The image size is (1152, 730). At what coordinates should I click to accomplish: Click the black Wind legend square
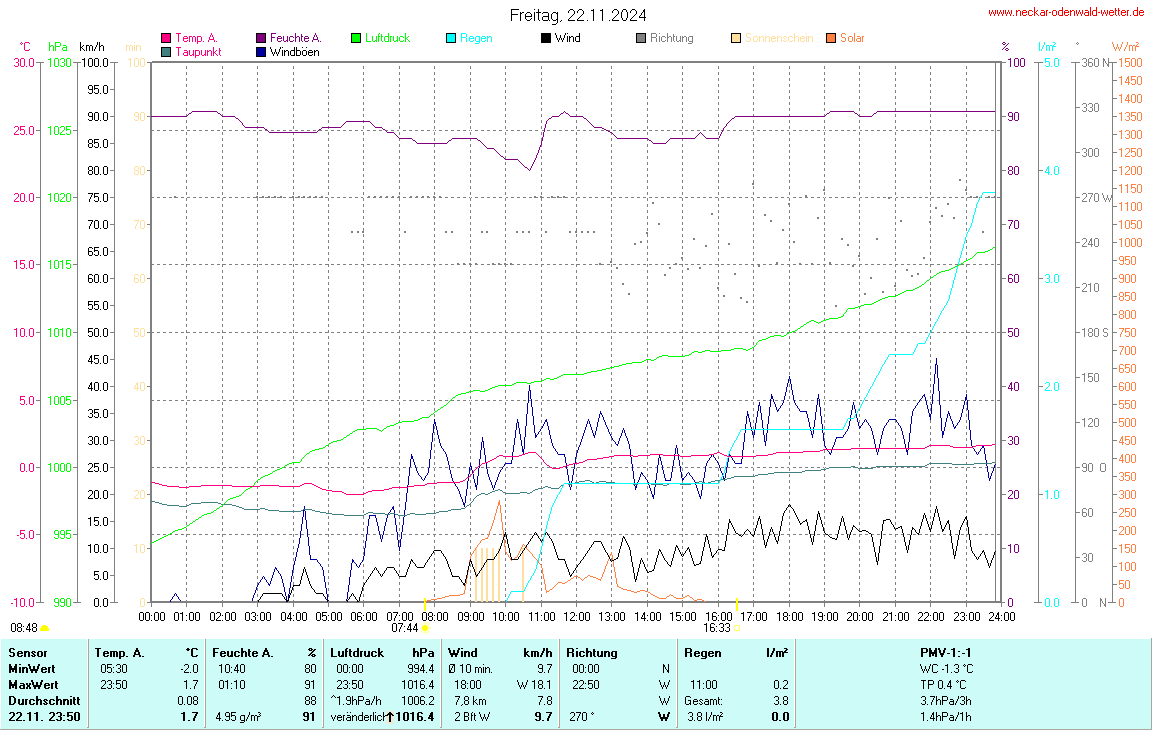click(546, 39)
